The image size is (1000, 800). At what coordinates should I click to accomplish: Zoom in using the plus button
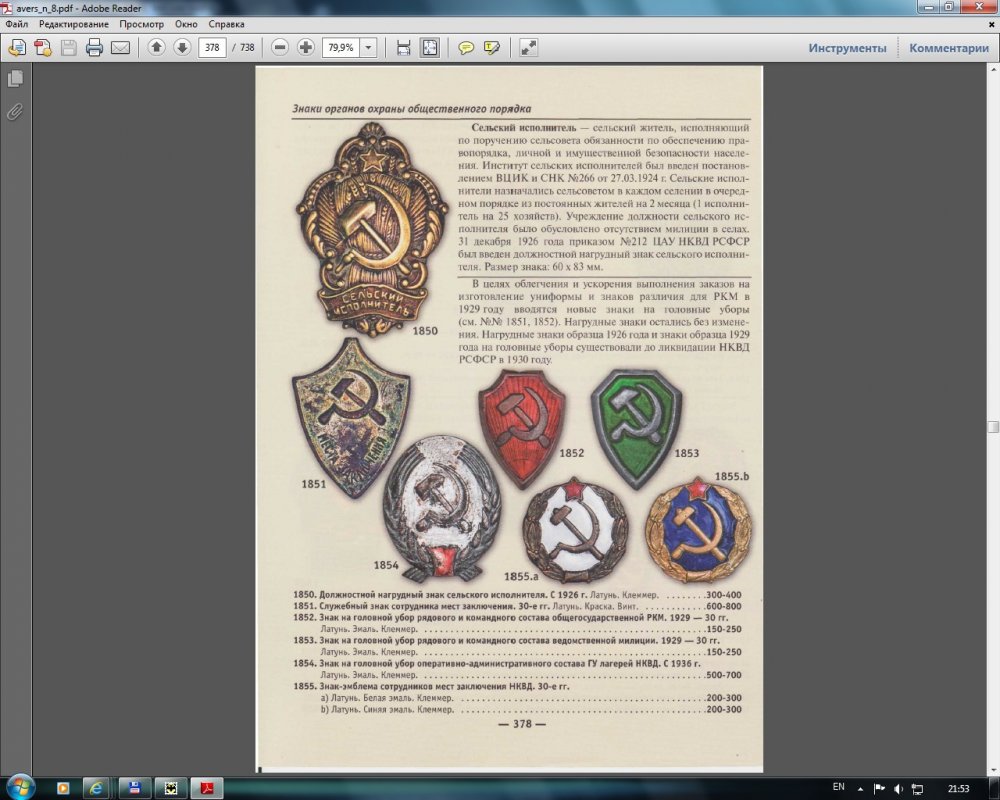pyautogui.click(x=306, y=47)
